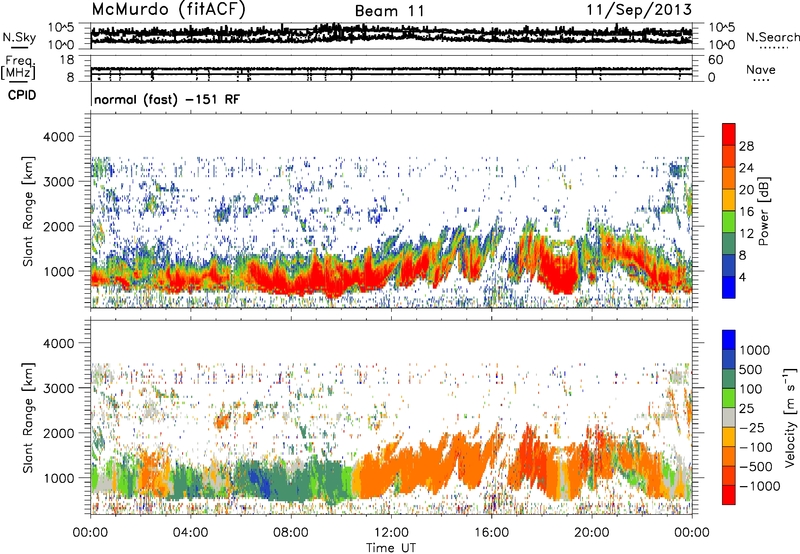Click the frequency trace in Freq panel
The image size is (800, 554).
(391, 69)
